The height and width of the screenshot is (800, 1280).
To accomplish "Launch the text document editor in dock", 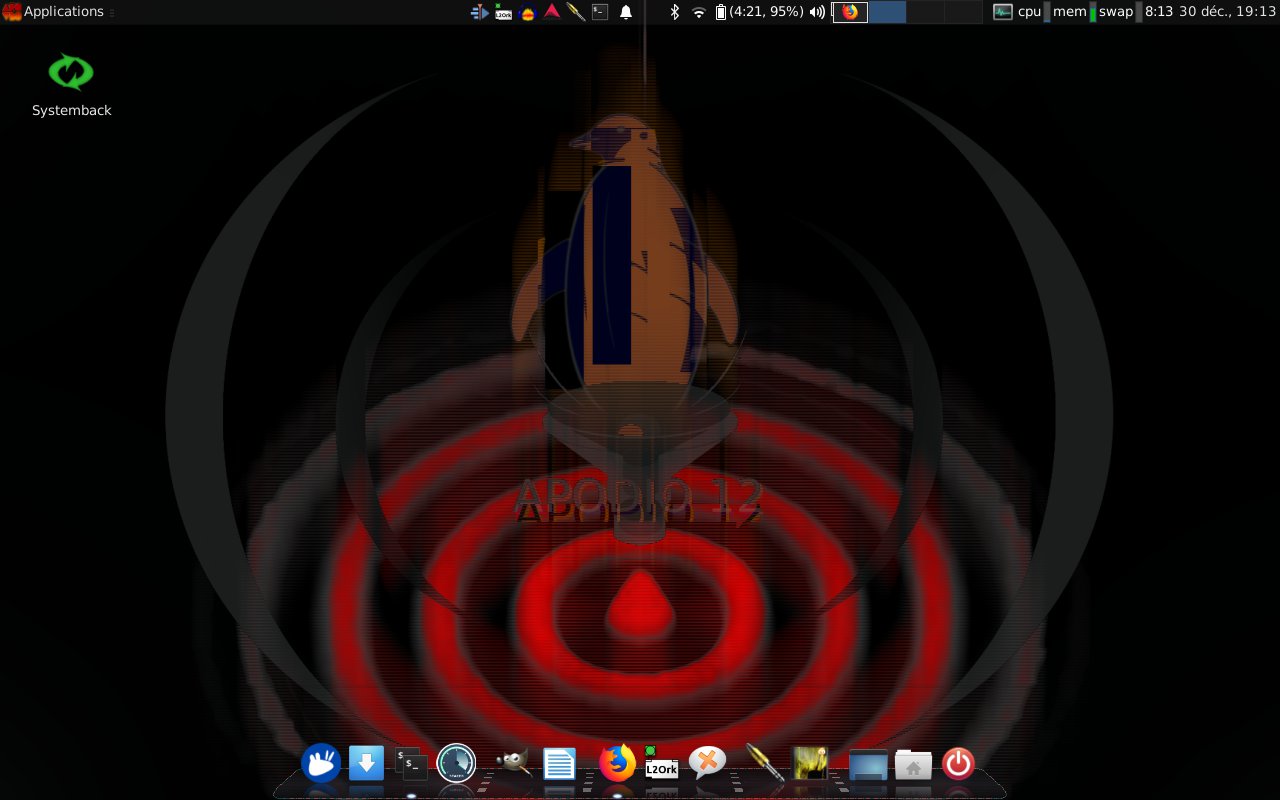I will click(560, 765).
